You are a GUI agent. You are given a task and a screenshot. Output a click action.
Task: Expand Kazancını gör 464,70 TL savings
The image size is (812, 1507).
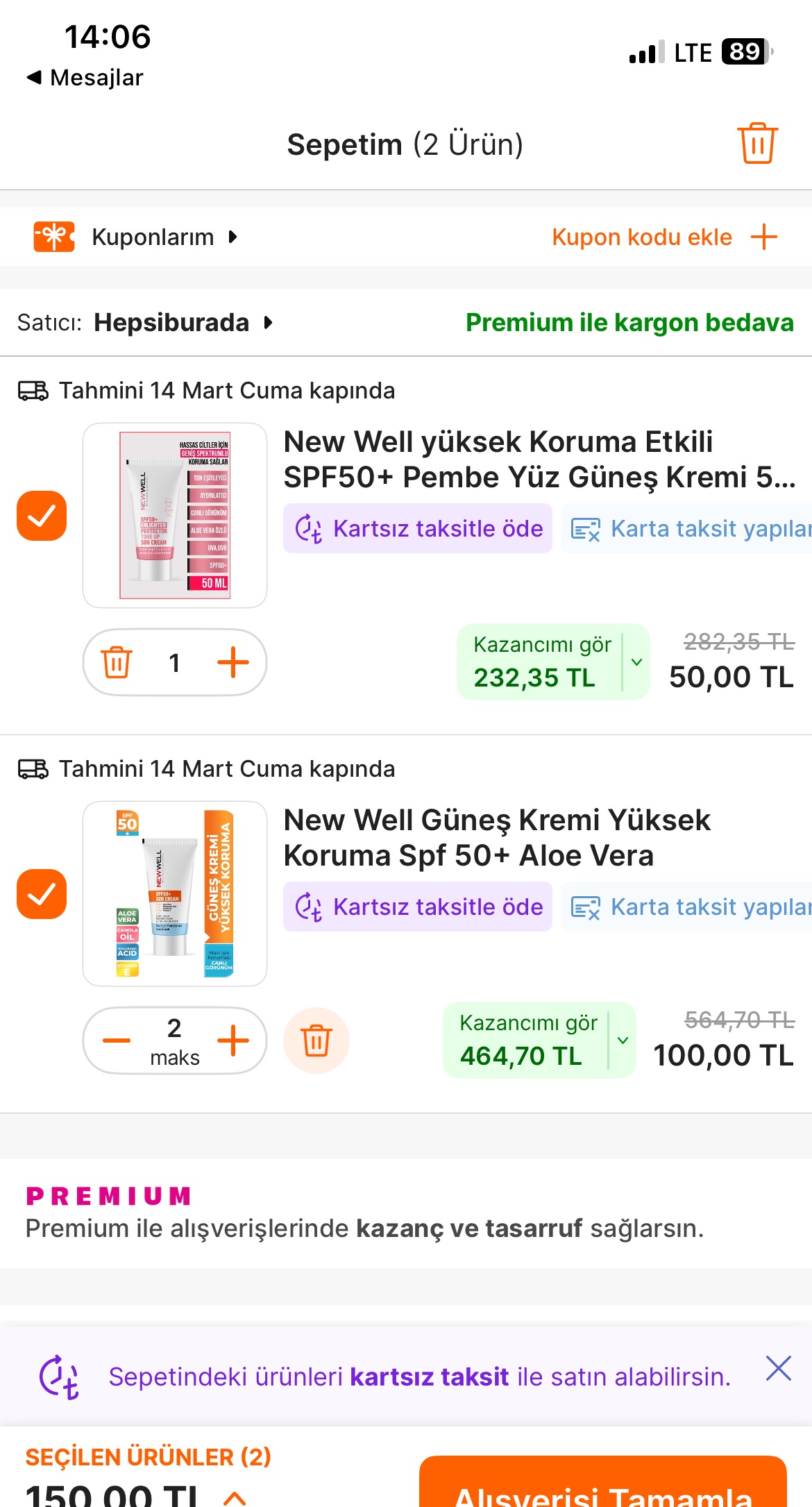click(x=623, y=1040)
